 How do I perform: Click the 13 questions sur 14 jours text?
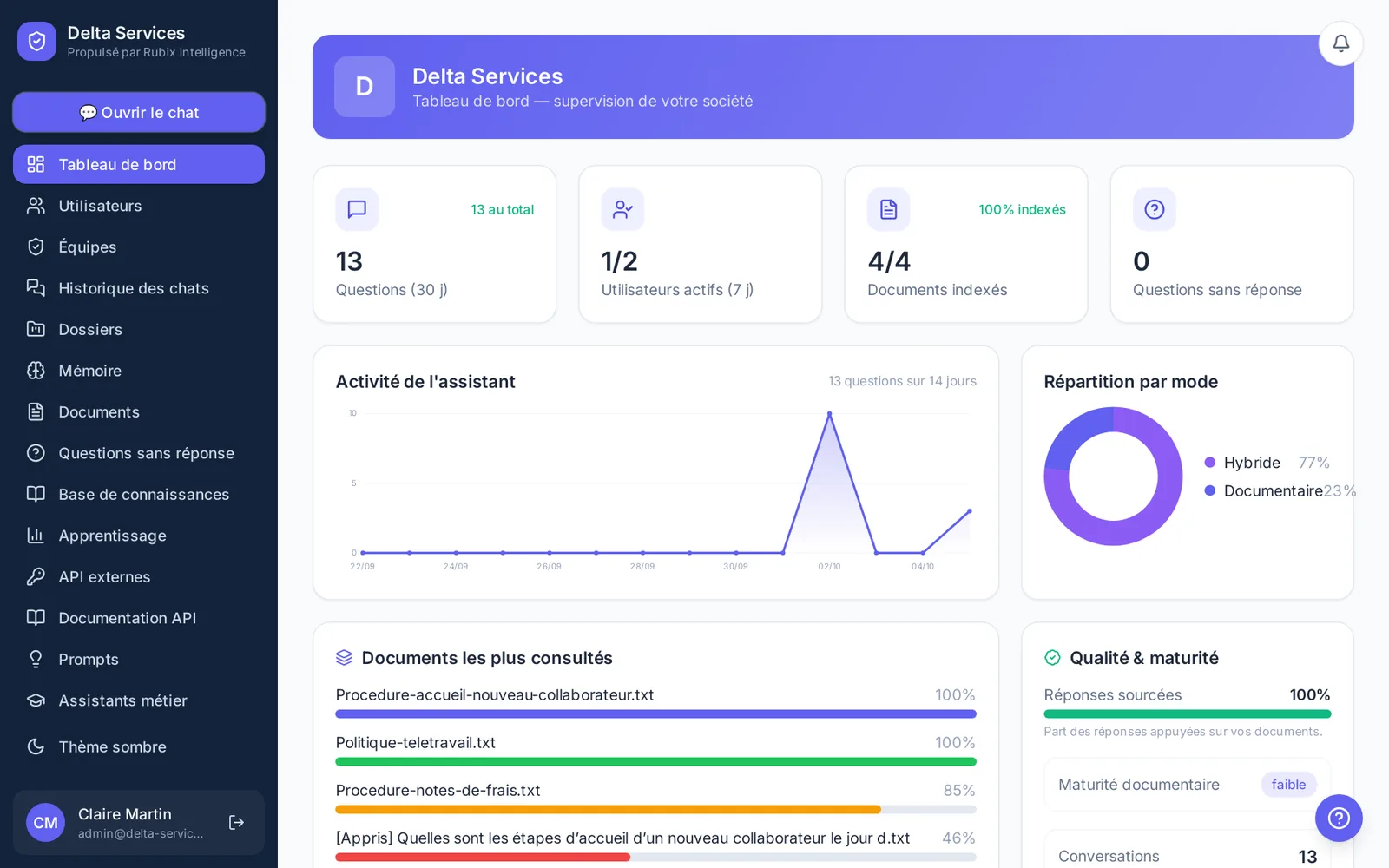click(902, 381)
